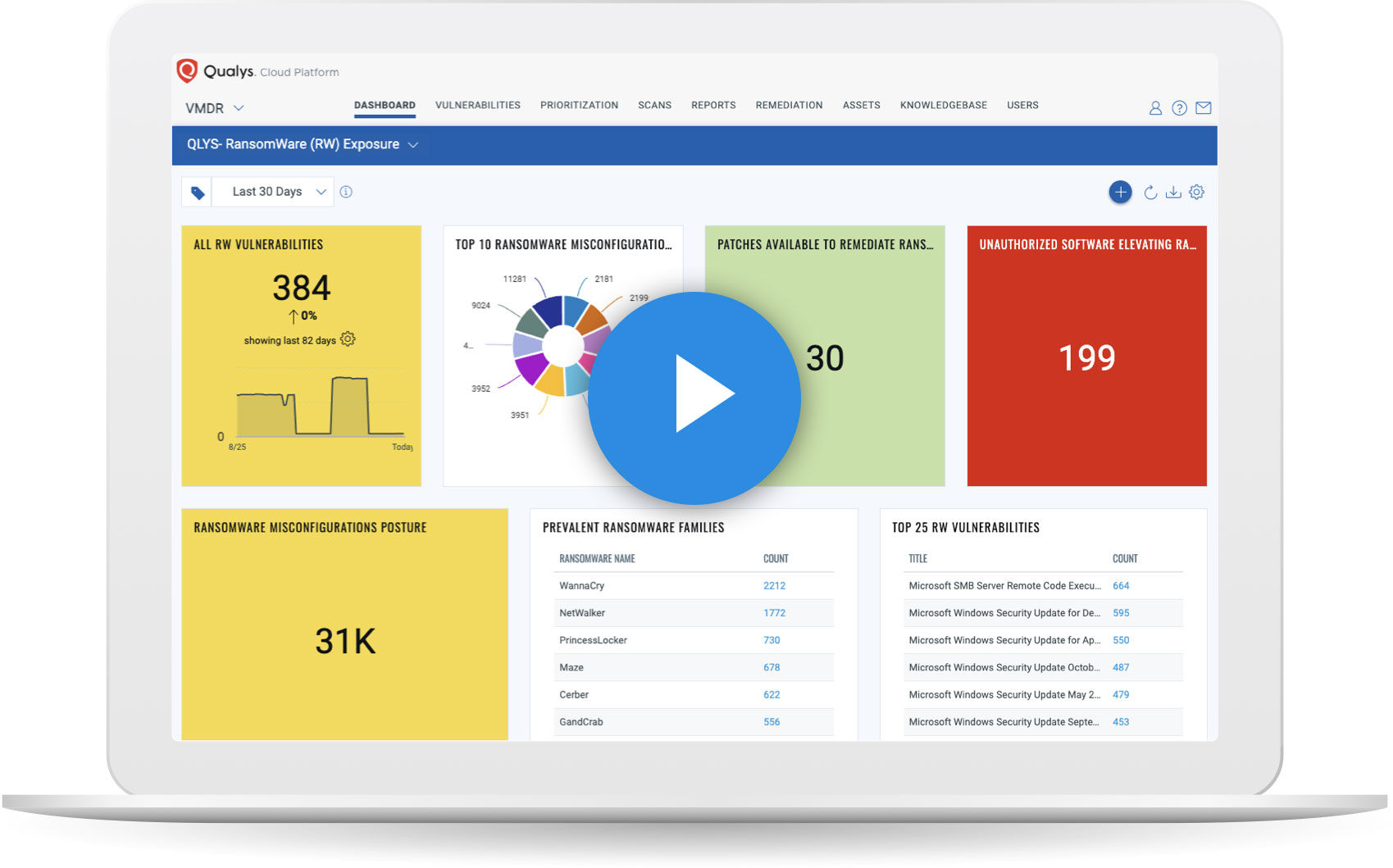Screen dimensions: 1393x868
Task: Open the KnowledgeBase tab
Action: point(944,106)
